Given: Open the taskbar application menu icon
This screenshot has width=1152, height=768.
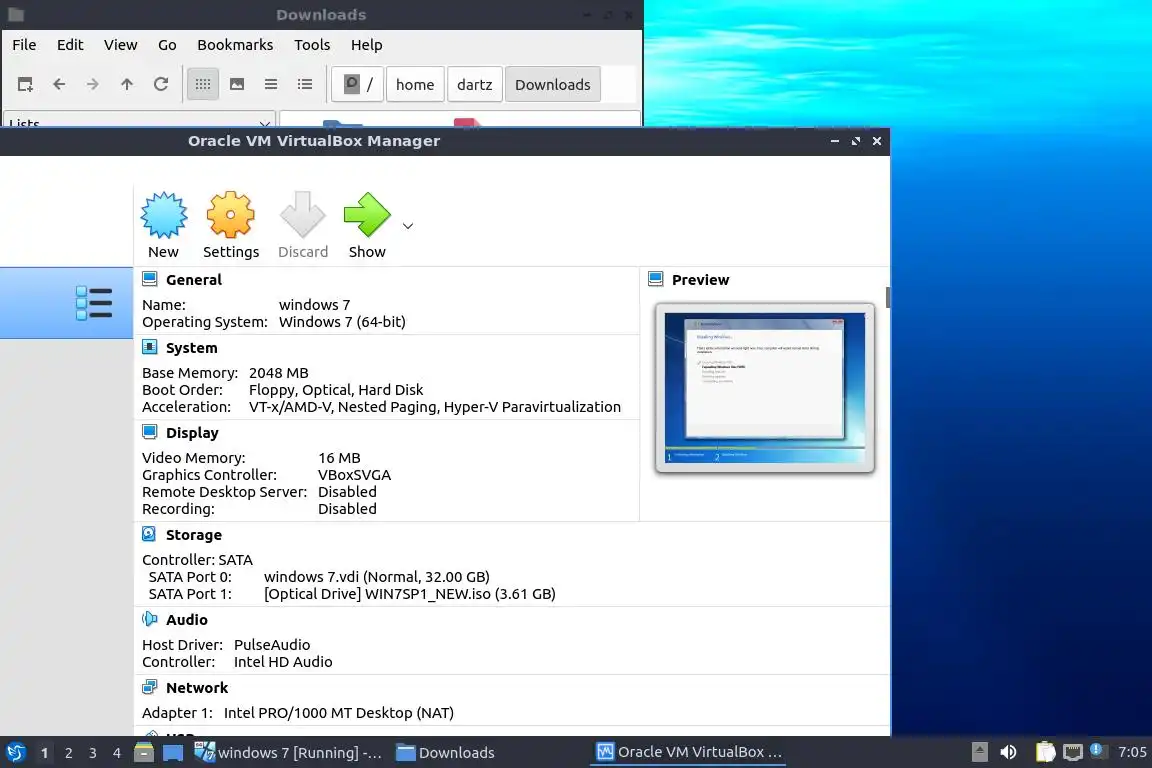Looking at the screenshot, I should 16,752.
